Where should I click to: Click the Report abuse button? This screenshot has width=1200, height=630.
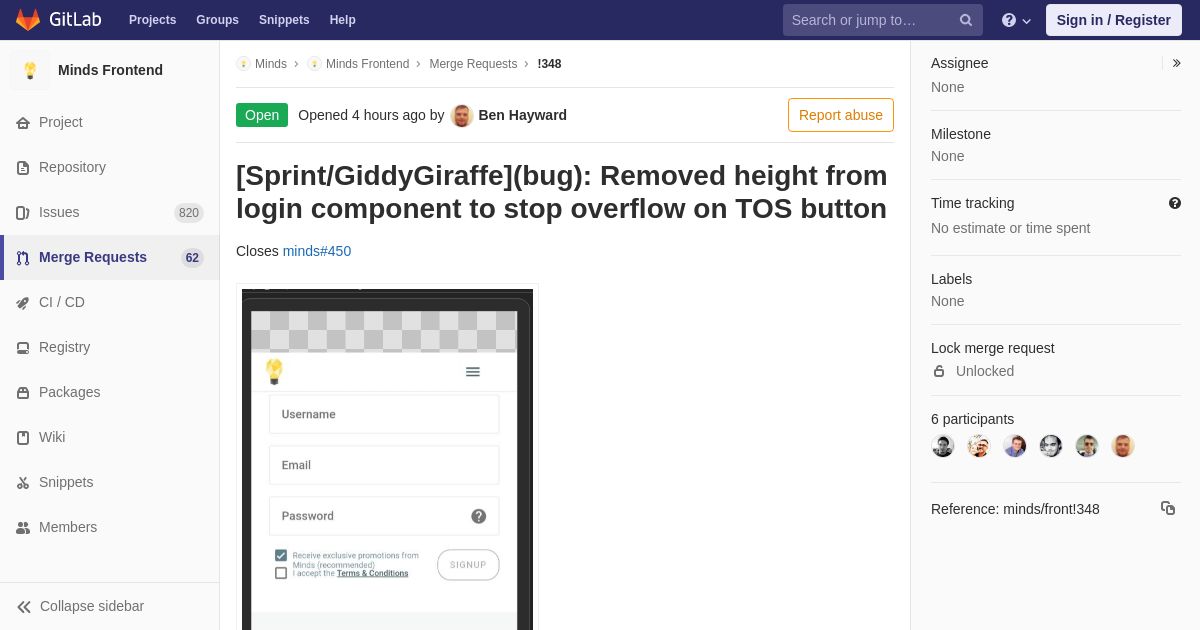(x=841, y=115)
